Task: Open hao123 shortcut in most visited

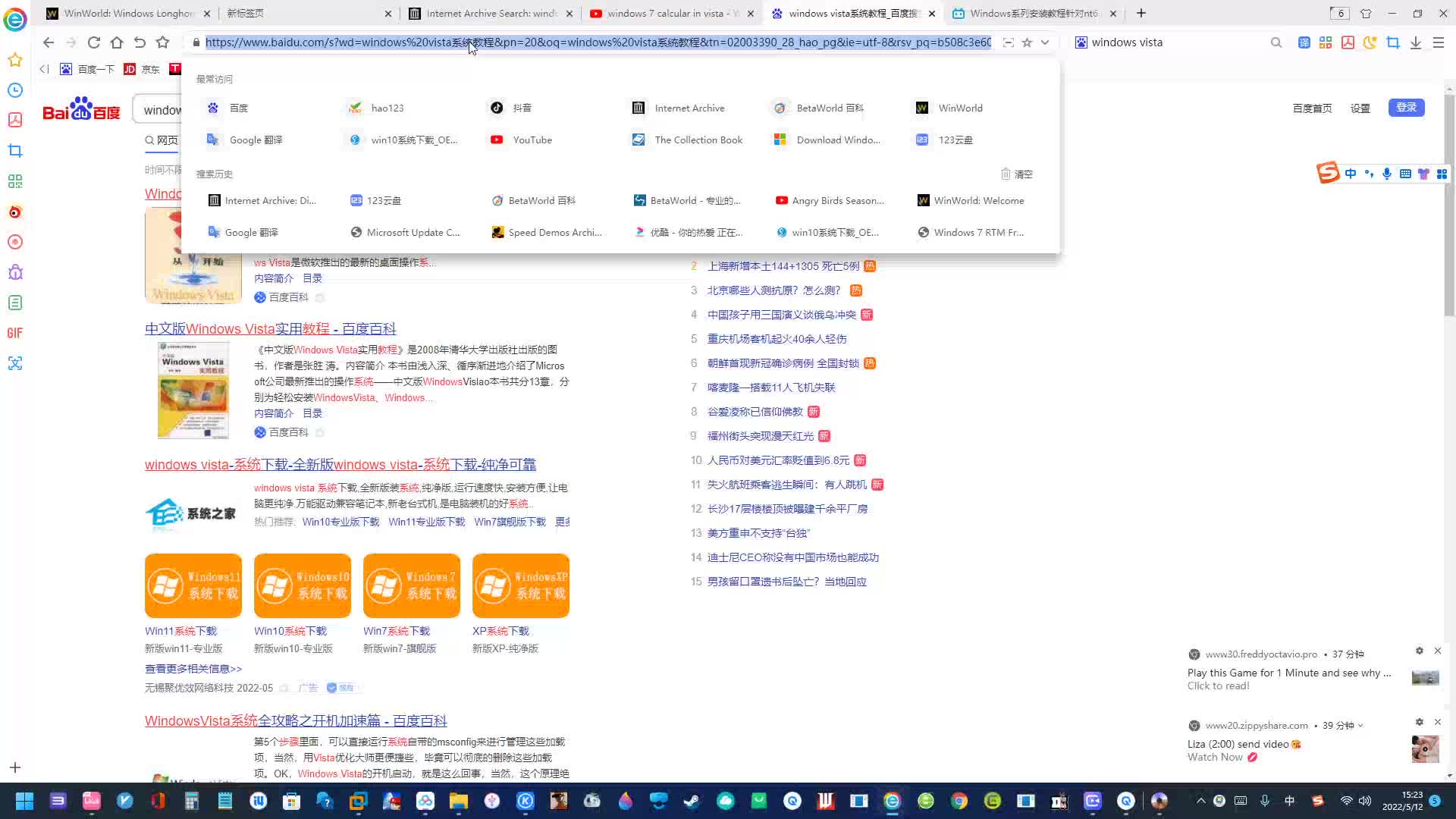Action: (x=377, y=108)
